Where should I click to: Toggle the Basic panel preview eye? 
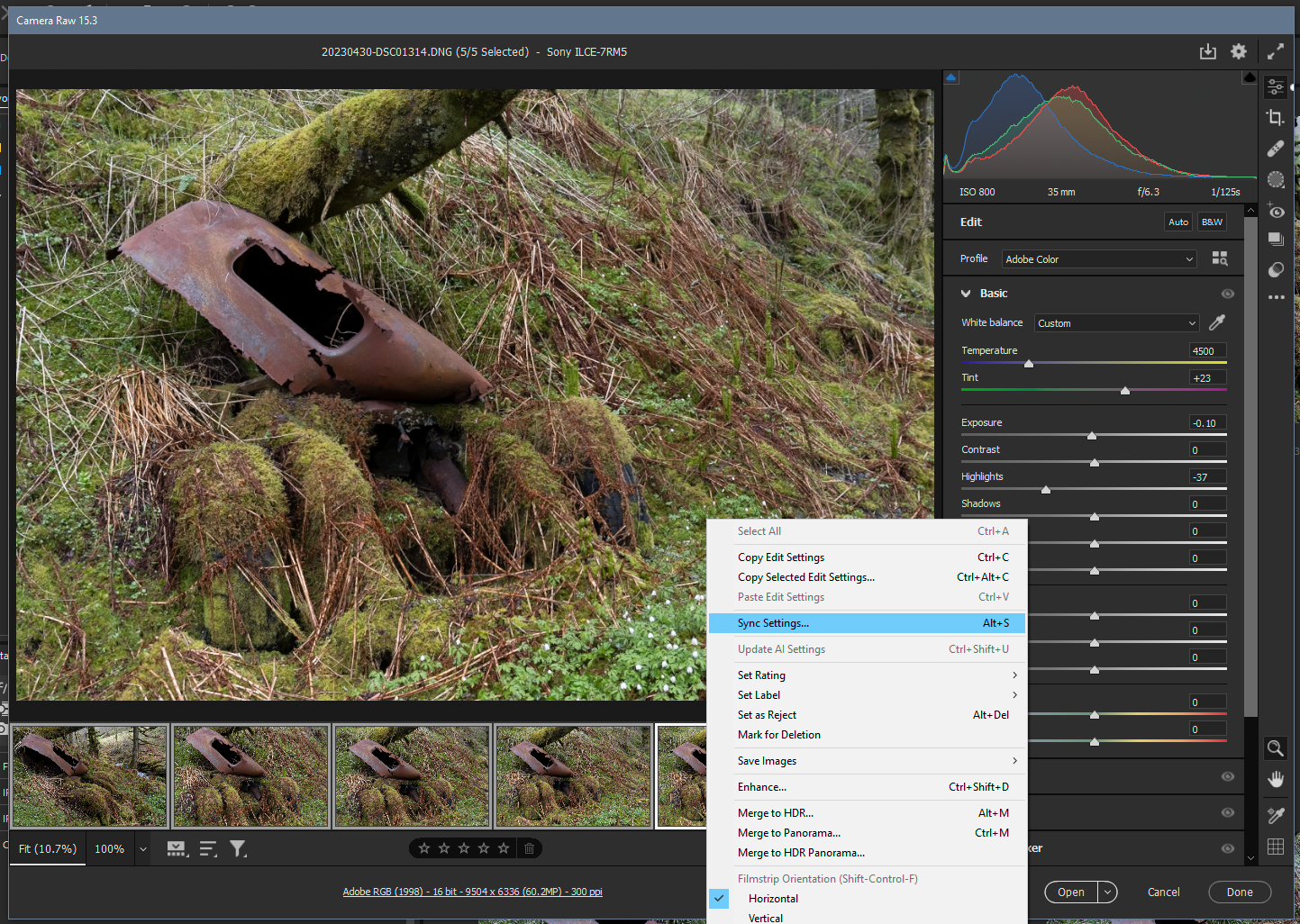click(1227, 293)
